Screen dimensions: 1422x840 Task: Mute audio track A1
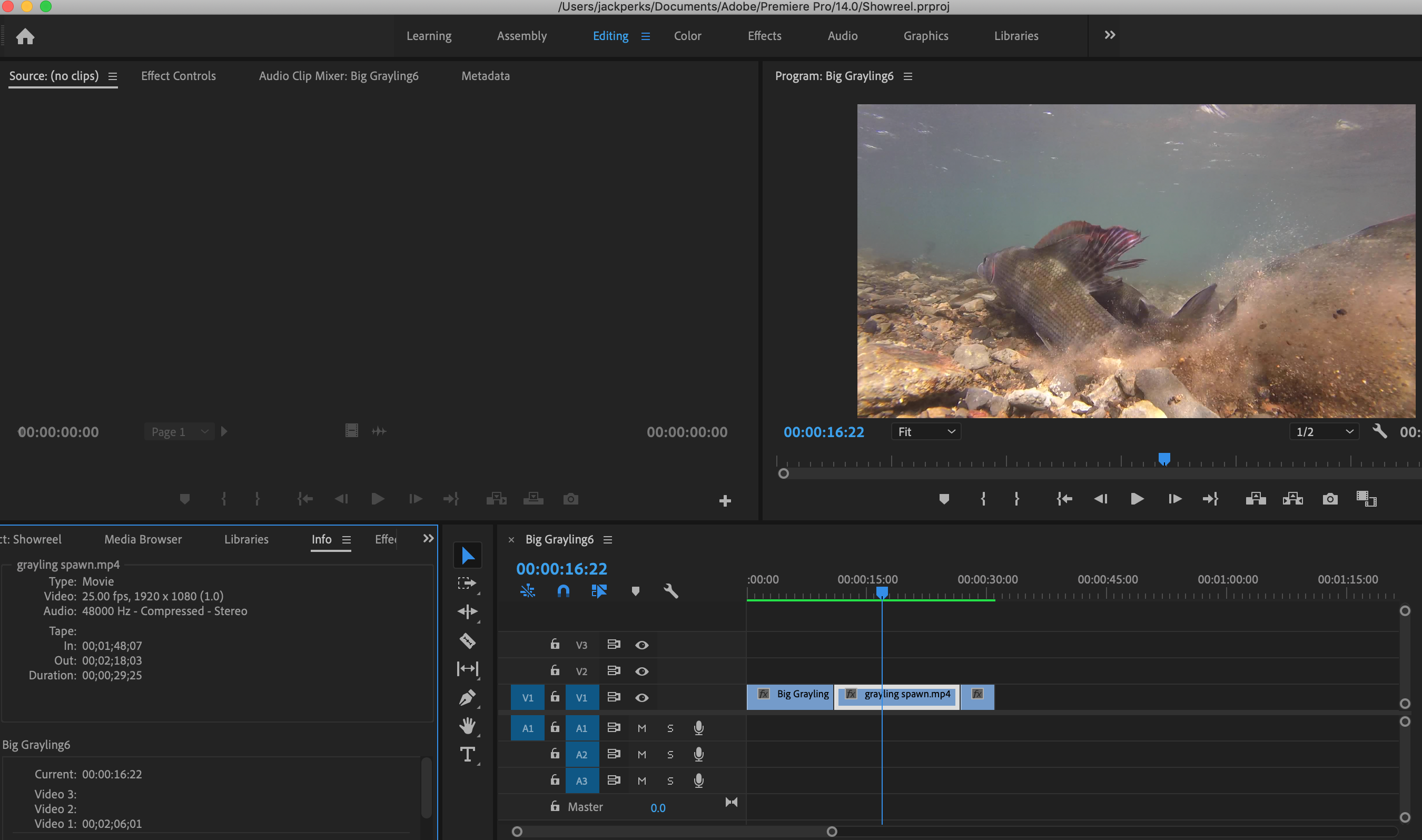point(641,728)
